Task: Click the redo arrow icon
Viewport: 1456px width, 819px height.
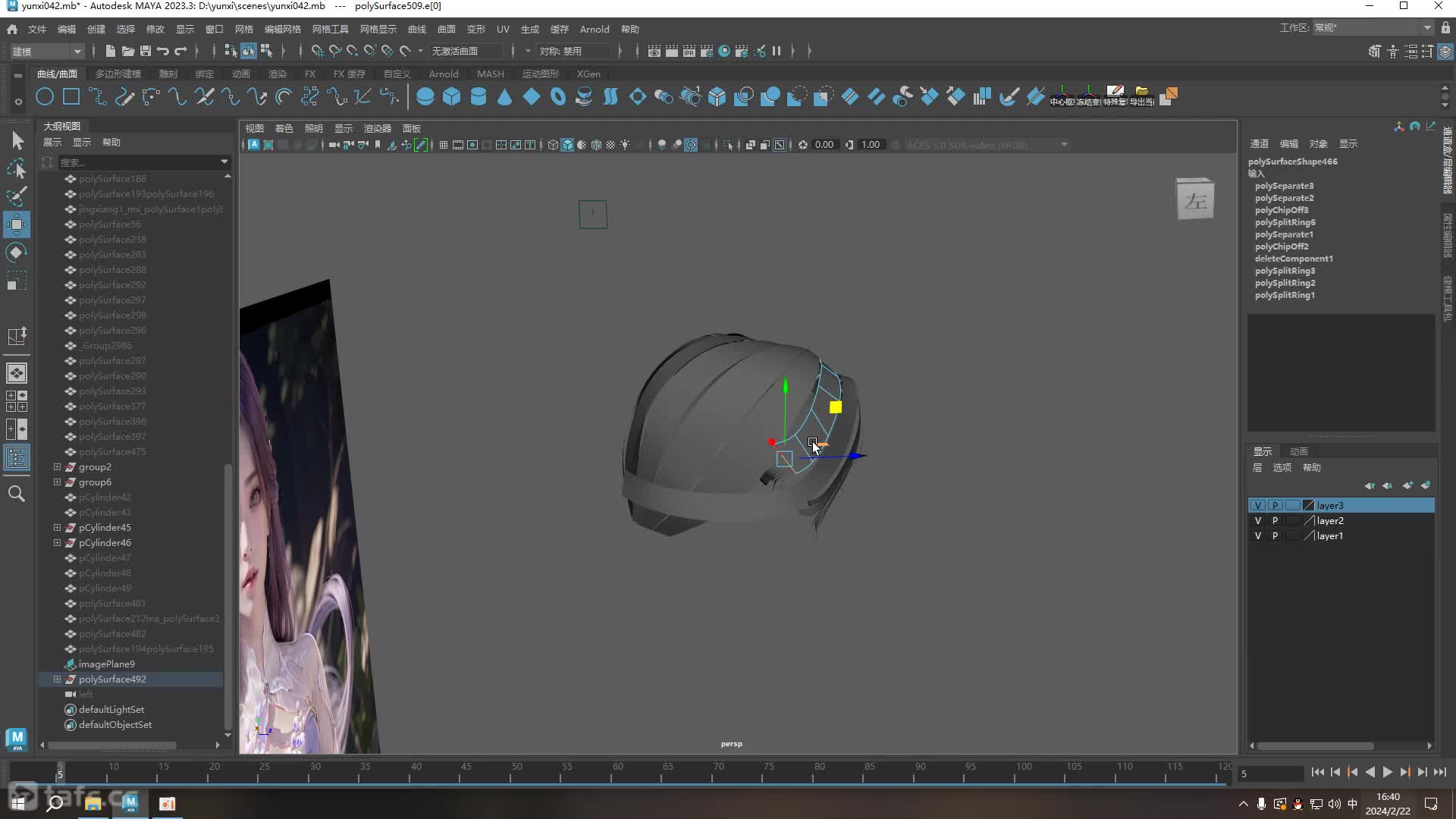Action: pos(180,51)
